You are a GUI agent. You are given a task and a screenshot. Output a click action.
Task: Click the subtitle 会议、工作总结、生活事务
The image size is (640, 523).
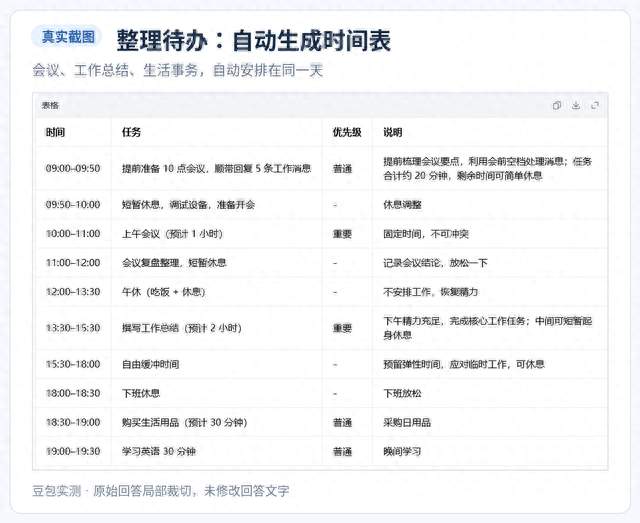[115, 70]
